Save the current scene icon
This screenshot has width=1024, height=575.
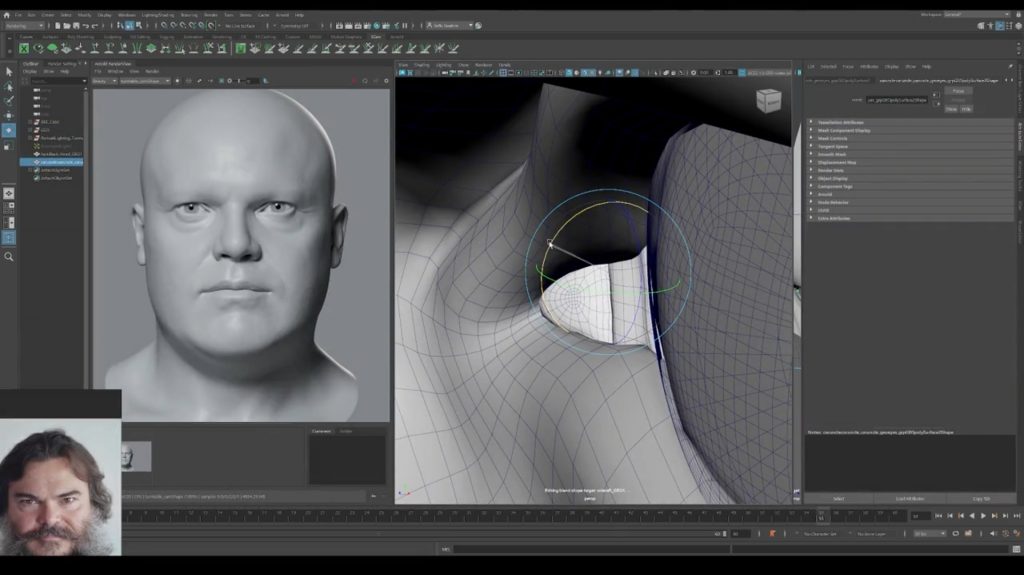[76, 25]
